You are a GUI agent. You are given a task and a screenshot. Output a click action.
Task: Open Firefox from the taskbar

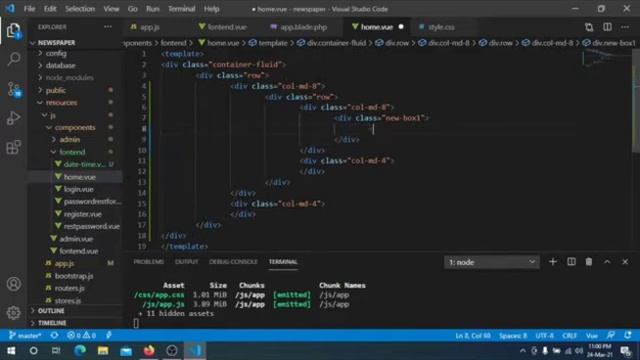149,351
